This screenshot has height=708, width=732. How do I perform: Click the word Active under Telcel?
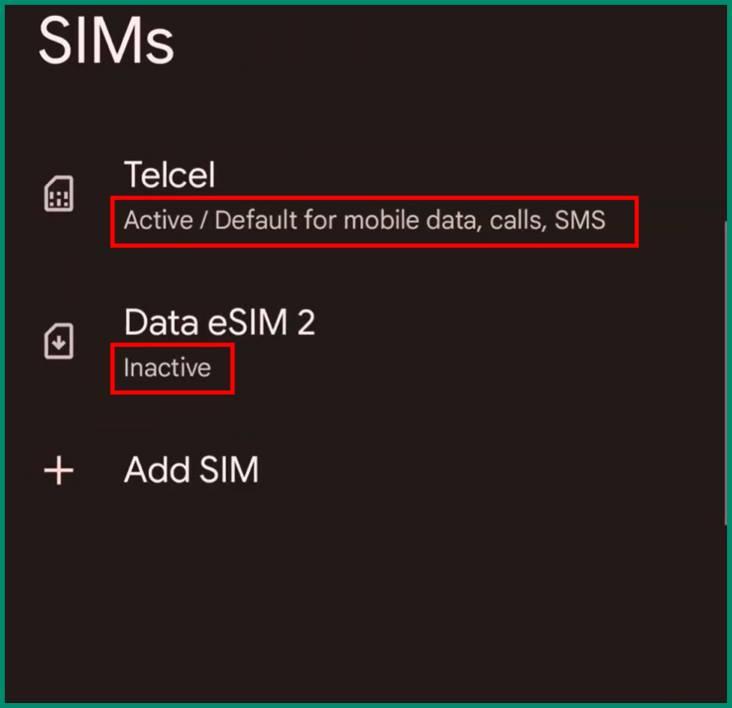pyautogui.click(x=158, y=220)
